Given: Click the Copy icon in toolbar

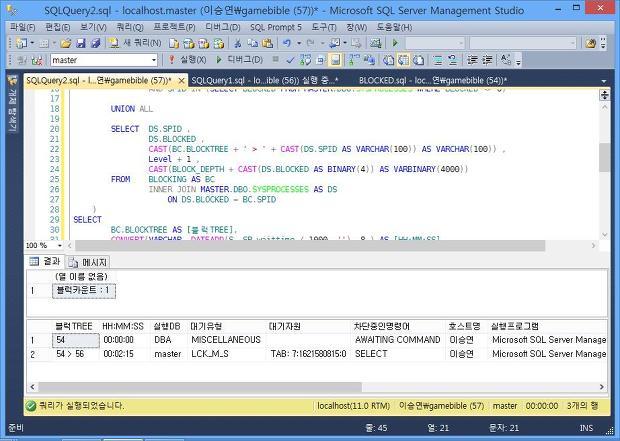Looking at the screenshot, I should tap(253, 43).
